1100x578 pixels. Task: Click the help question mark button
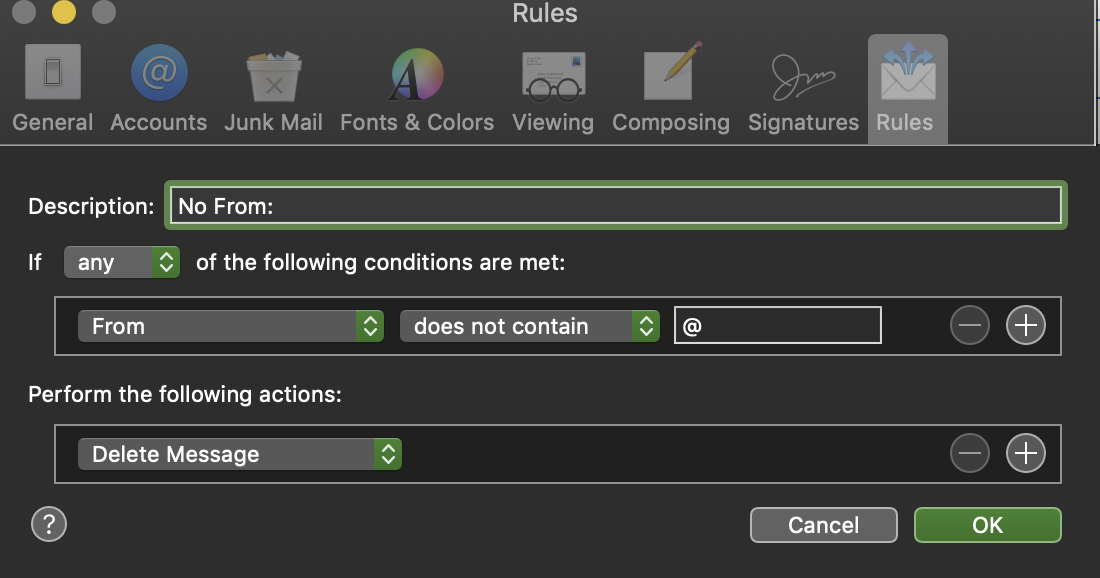(x=48, y=523)
